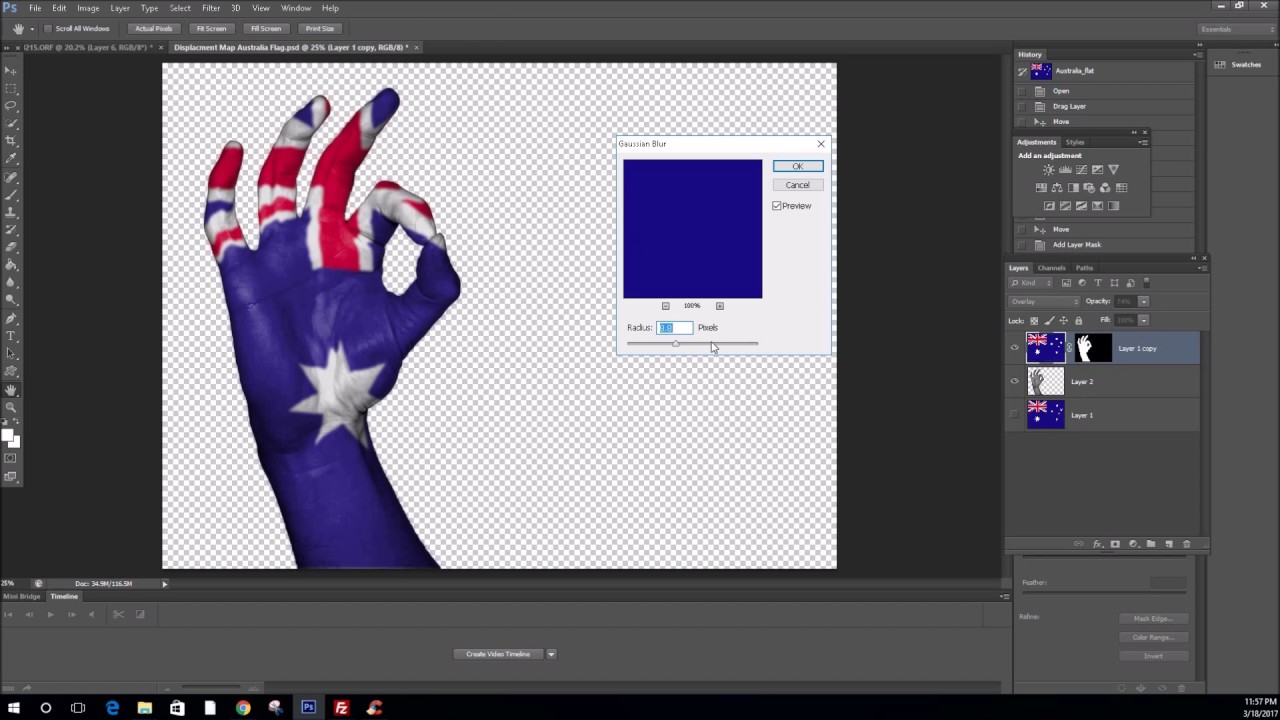Add a Channel Mixer adjustment
The image size is (1280, 720).
[1105, 188]
